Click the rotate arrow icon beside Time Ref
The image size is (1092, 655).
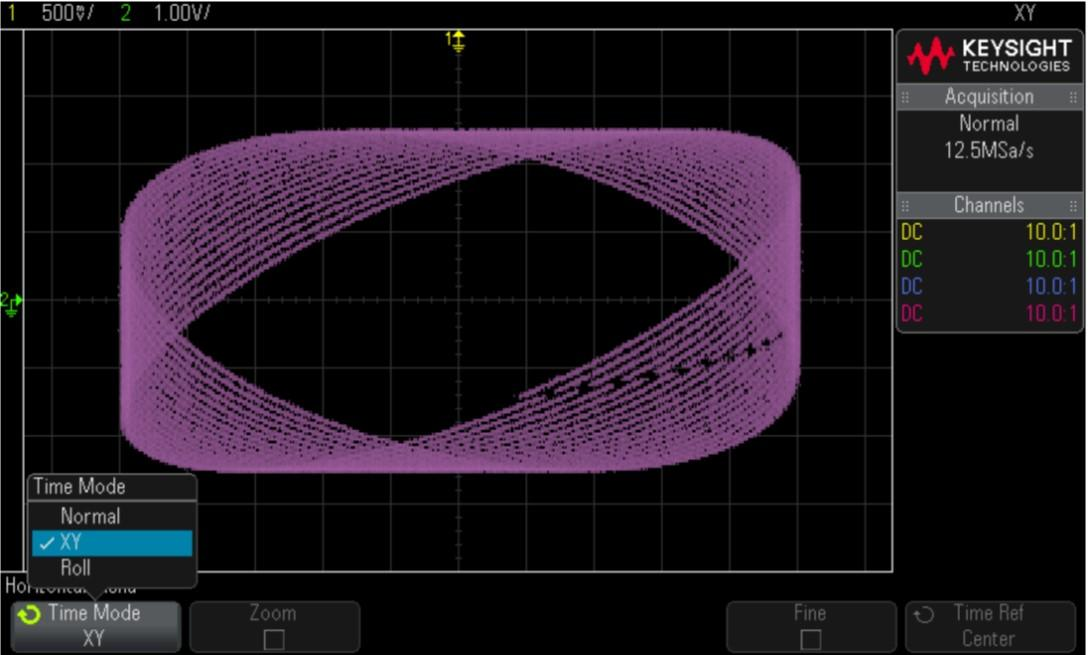point(923,614)
